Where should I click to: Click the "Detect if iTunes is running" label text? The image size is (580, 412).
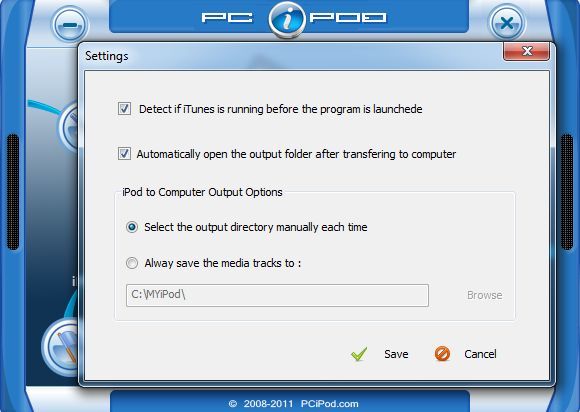coord(280,109)
